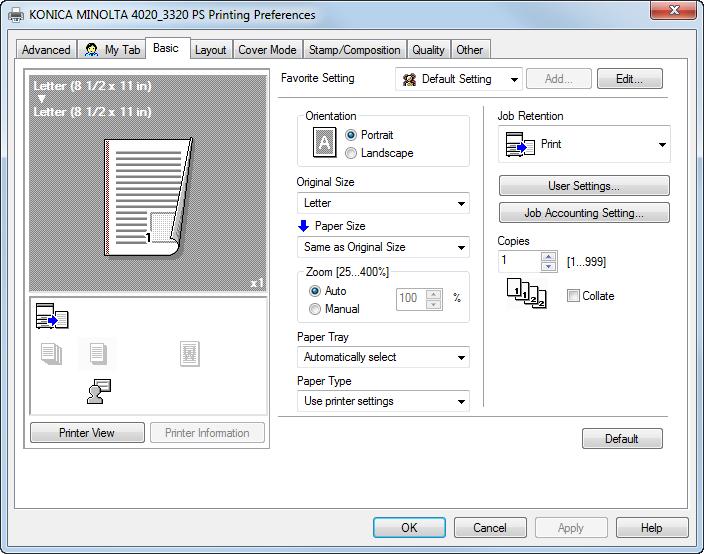Confirm with the OK button
Viewport: 704px width, 554px height.
point(409,528)
